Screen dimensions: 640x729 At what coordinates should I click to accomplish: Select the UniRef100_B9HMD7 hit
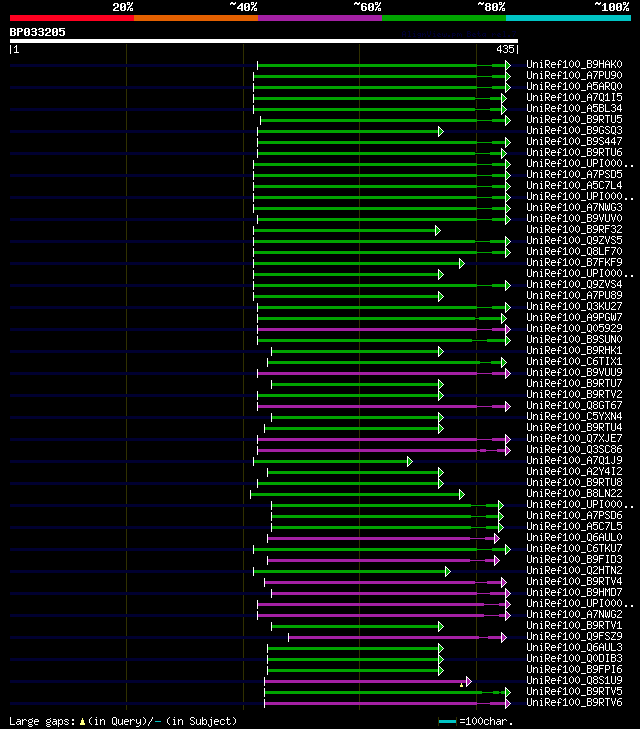click(x=574, y=592)
